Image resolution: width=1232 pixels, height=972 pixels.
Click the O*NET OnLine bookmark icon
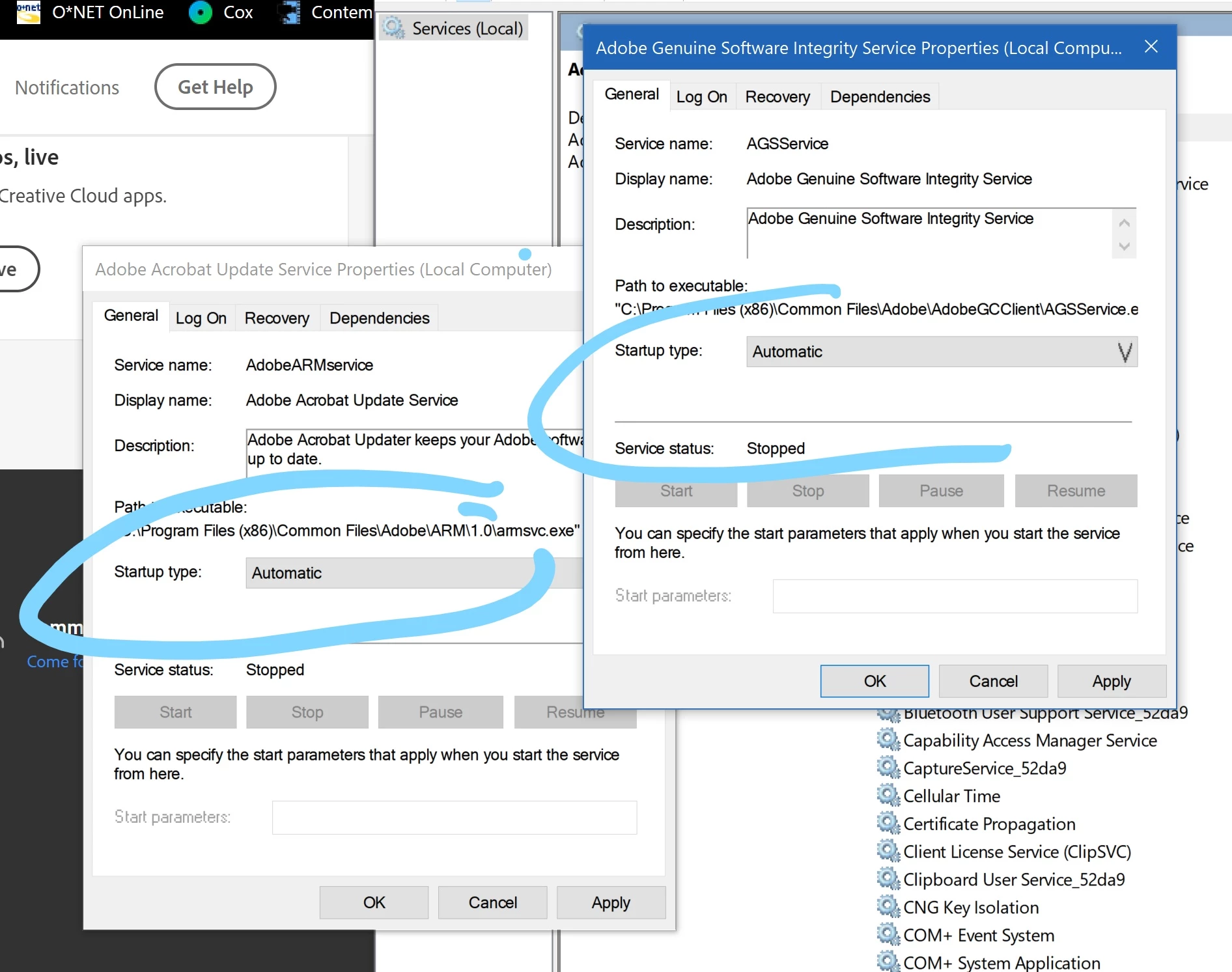coord(29,12)
